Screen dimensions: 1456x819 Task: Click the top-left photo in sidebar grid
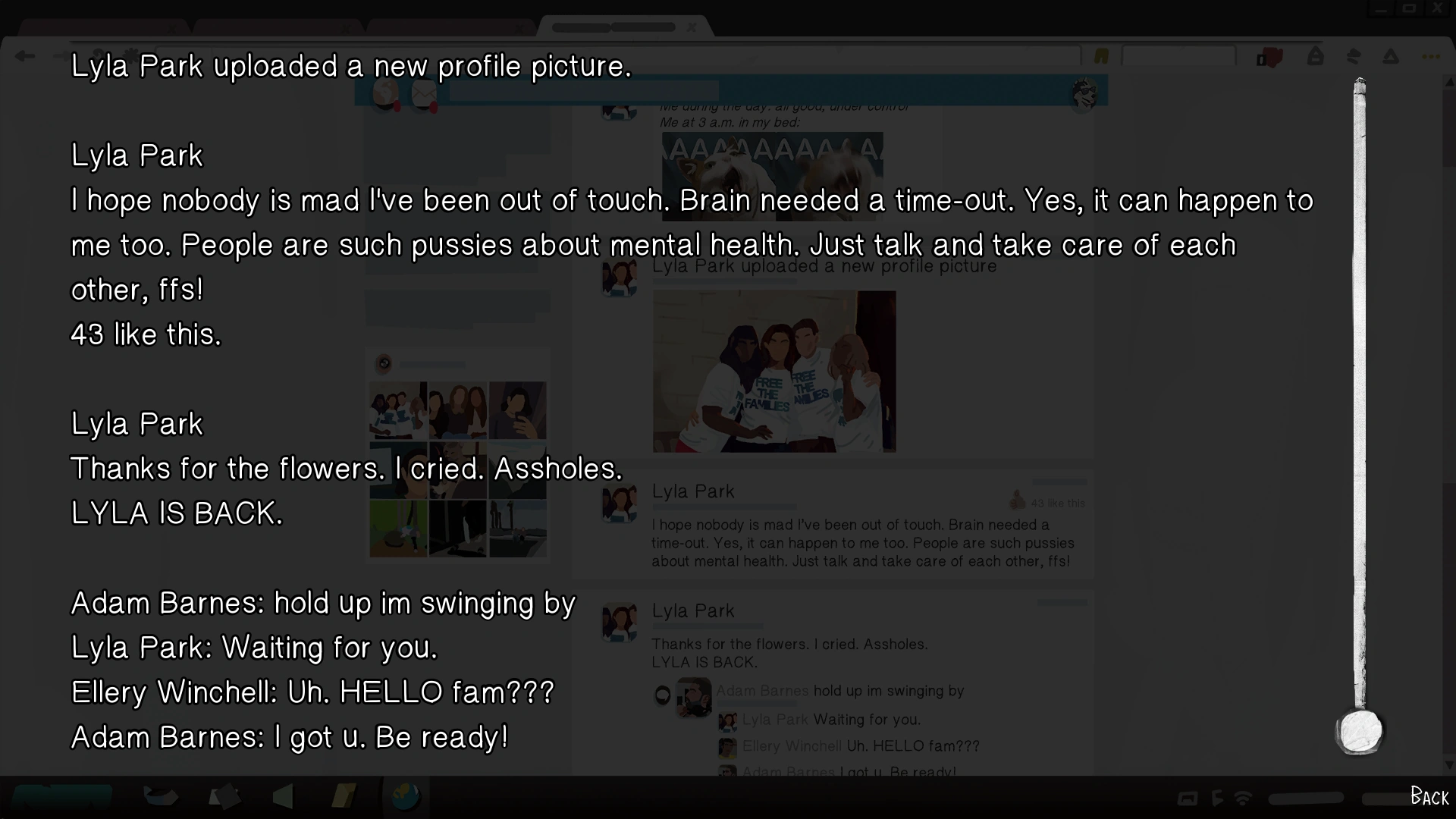(x=398, y=410)
